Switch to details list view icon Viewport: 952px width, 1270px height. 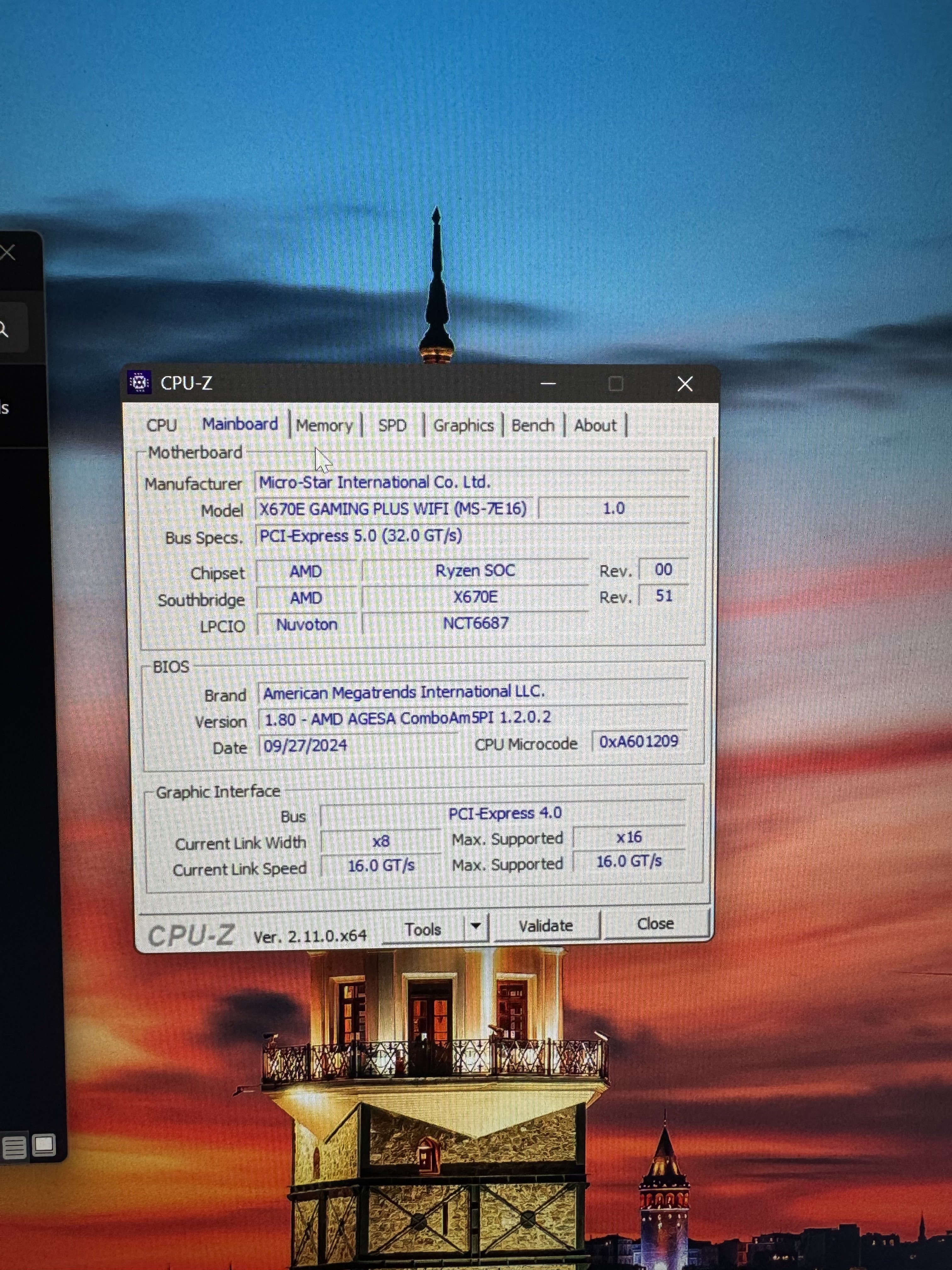pos(14,1148)
